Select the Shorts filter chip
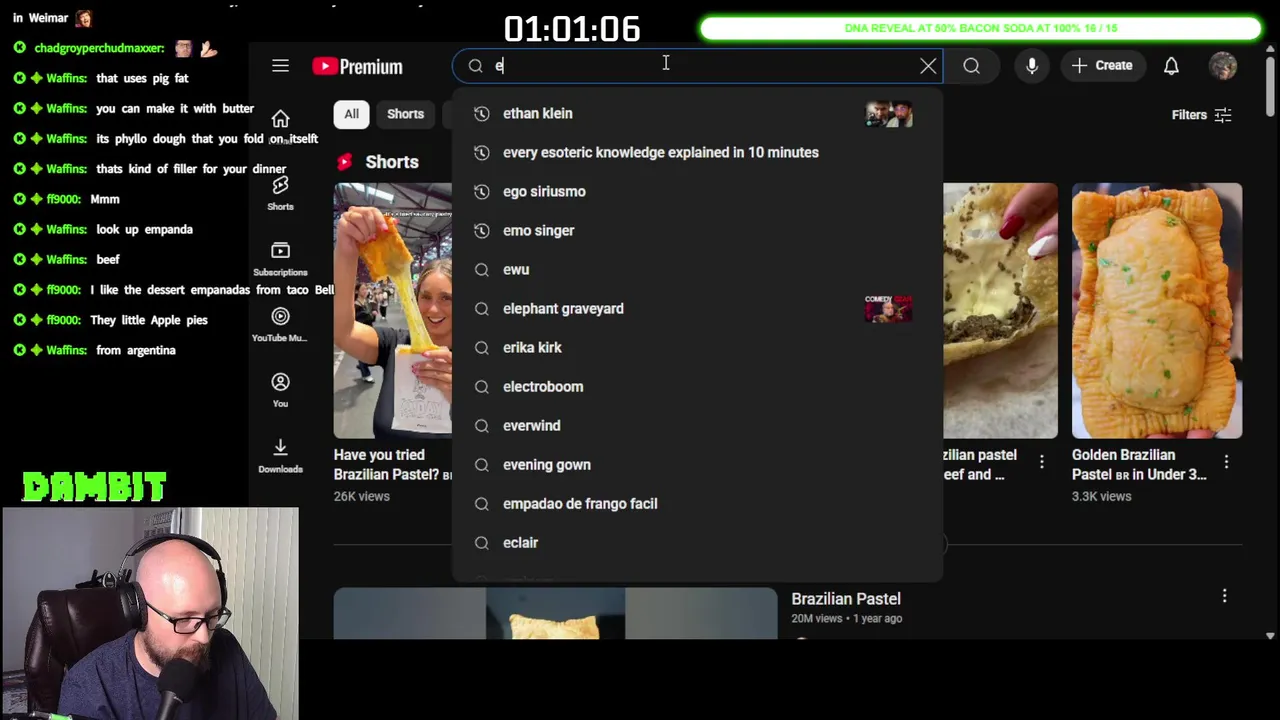The height and width of the screenshot is (720, 1280). tap(405, 114)
